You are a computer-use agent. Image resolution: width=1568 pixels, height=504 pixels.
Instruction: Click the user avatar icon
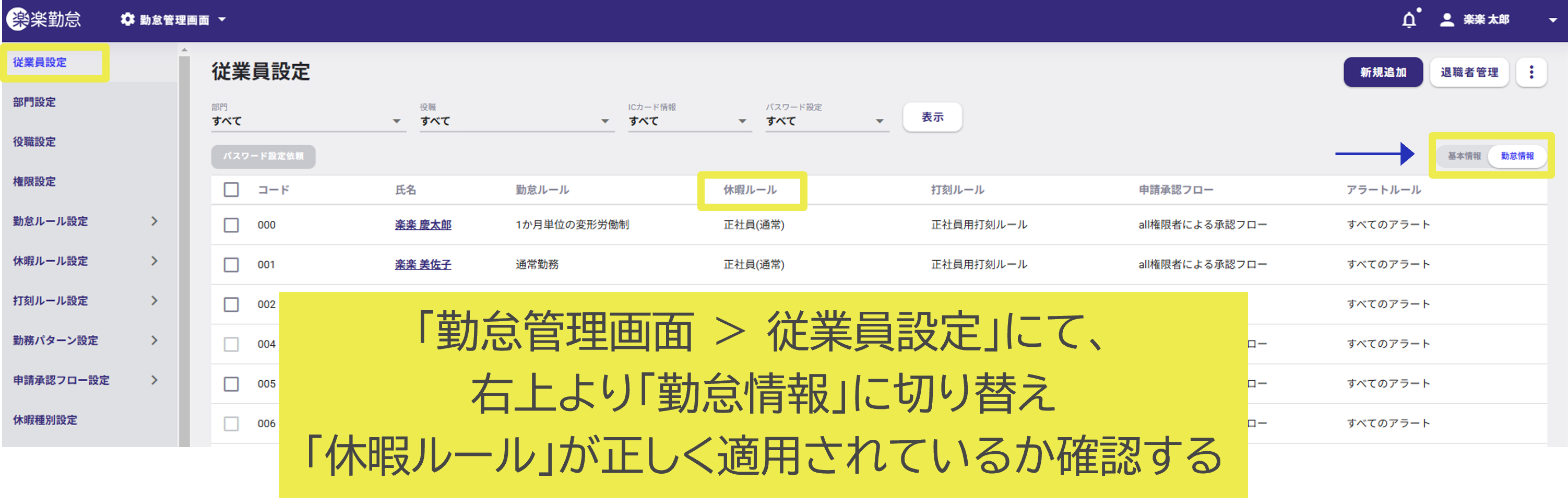pos(1447,20)
